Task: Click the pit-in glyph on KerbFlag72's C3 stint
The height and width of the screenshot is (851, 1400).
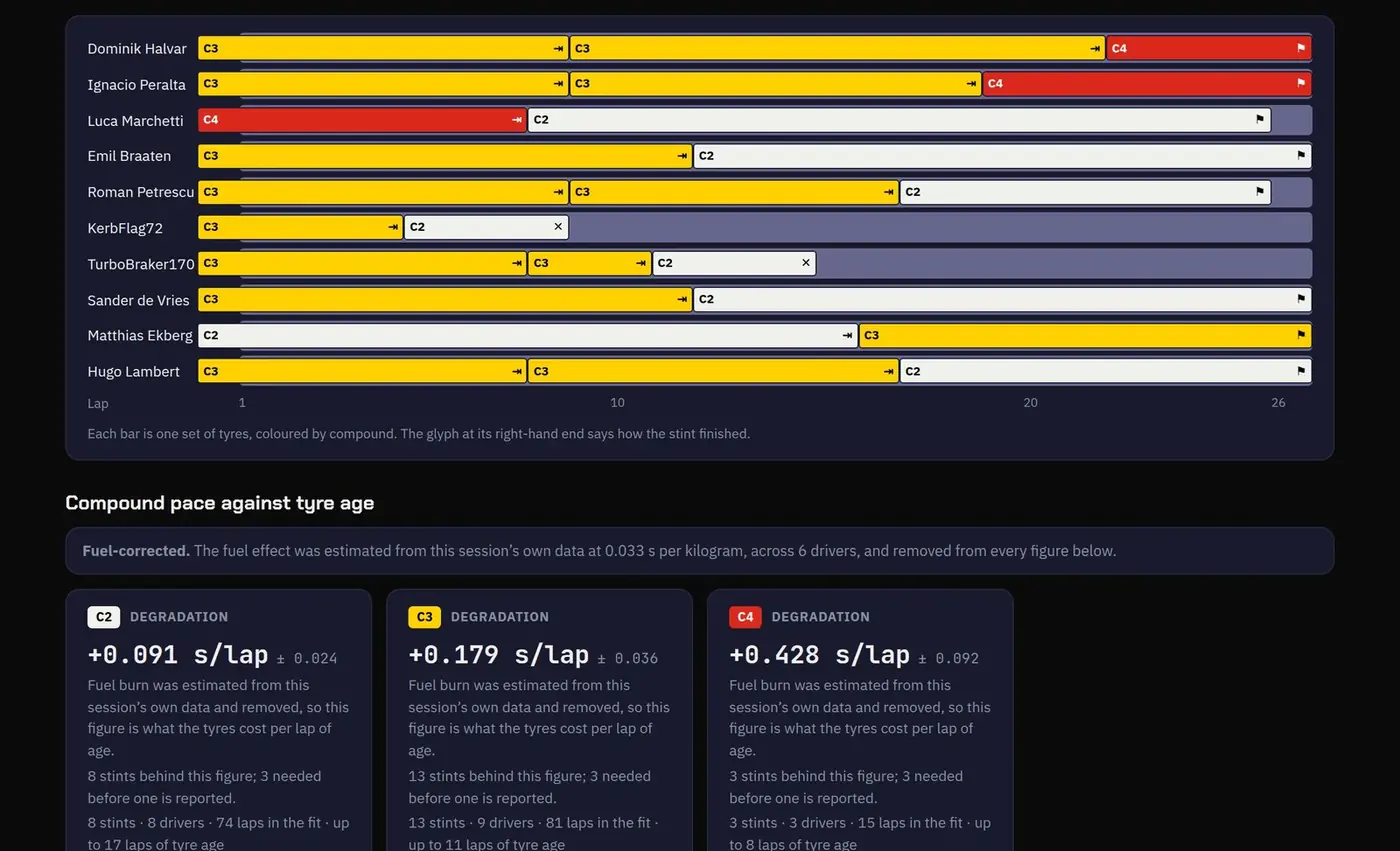Action: pyautogui.click(x=393, y=227)
